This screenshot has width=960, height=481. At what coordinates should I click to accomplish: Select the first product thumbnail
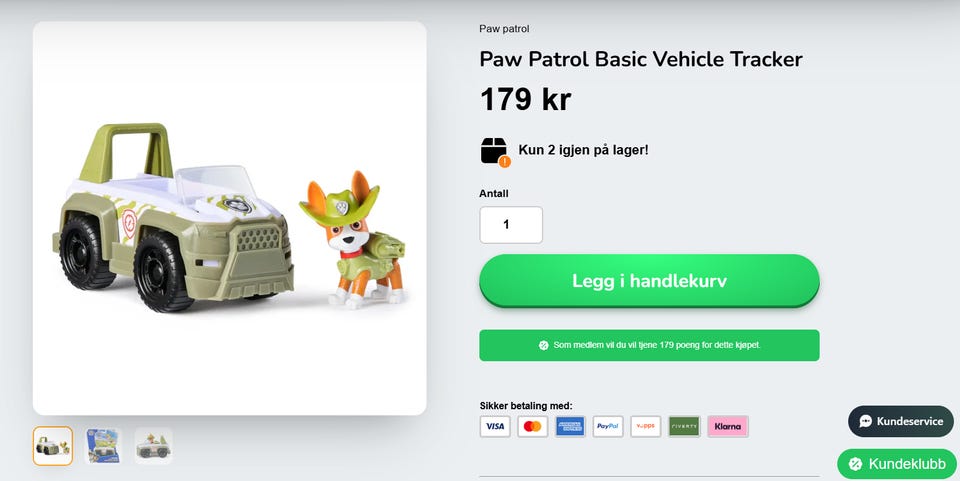point(53,446)
